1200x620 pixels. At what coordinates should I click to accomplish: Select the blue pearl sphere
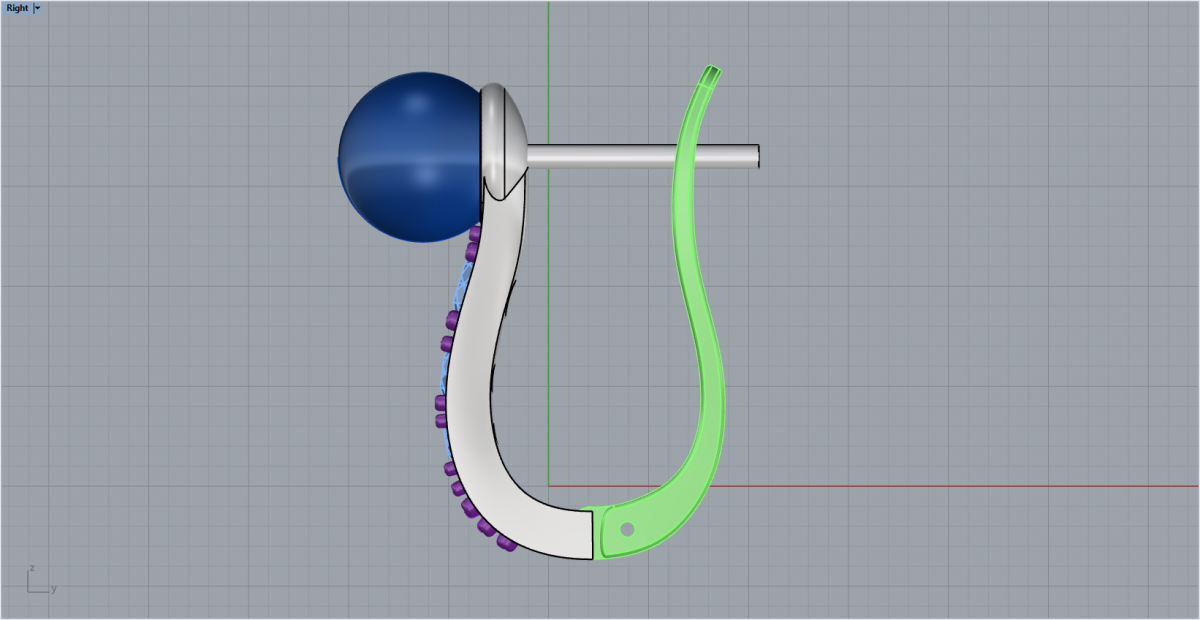[x=405, y=157]
